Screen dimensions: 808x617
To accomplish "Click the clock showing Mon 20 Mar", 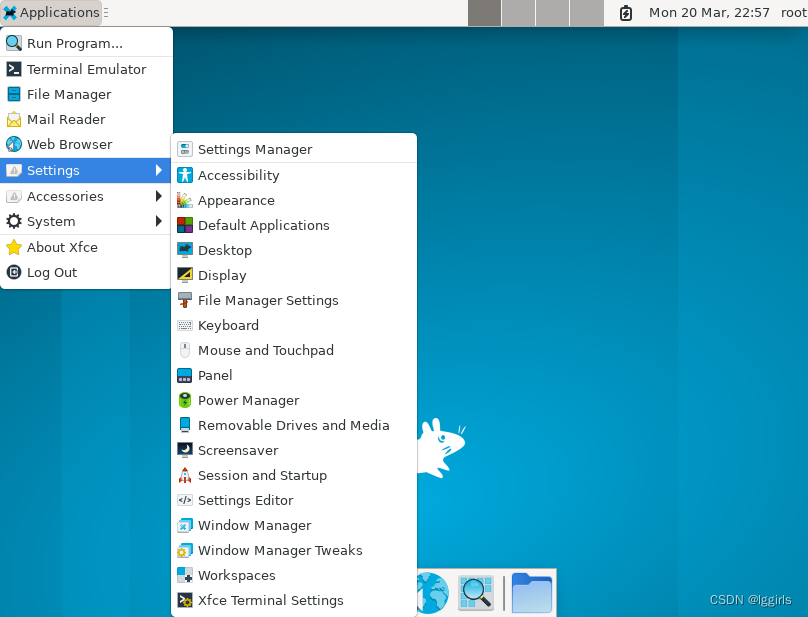I will pos(709,13).
